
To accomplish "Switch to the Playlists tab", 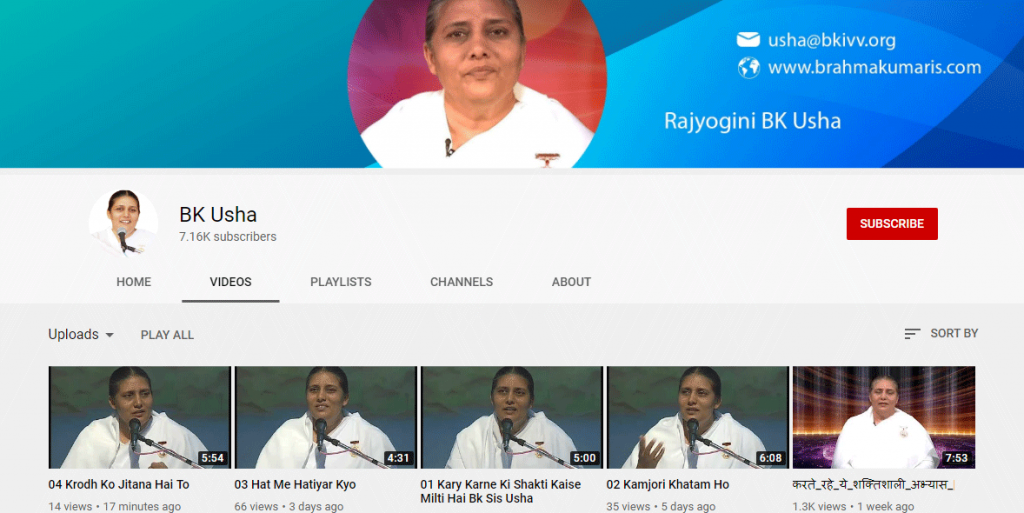I will (x=341, y=282).
